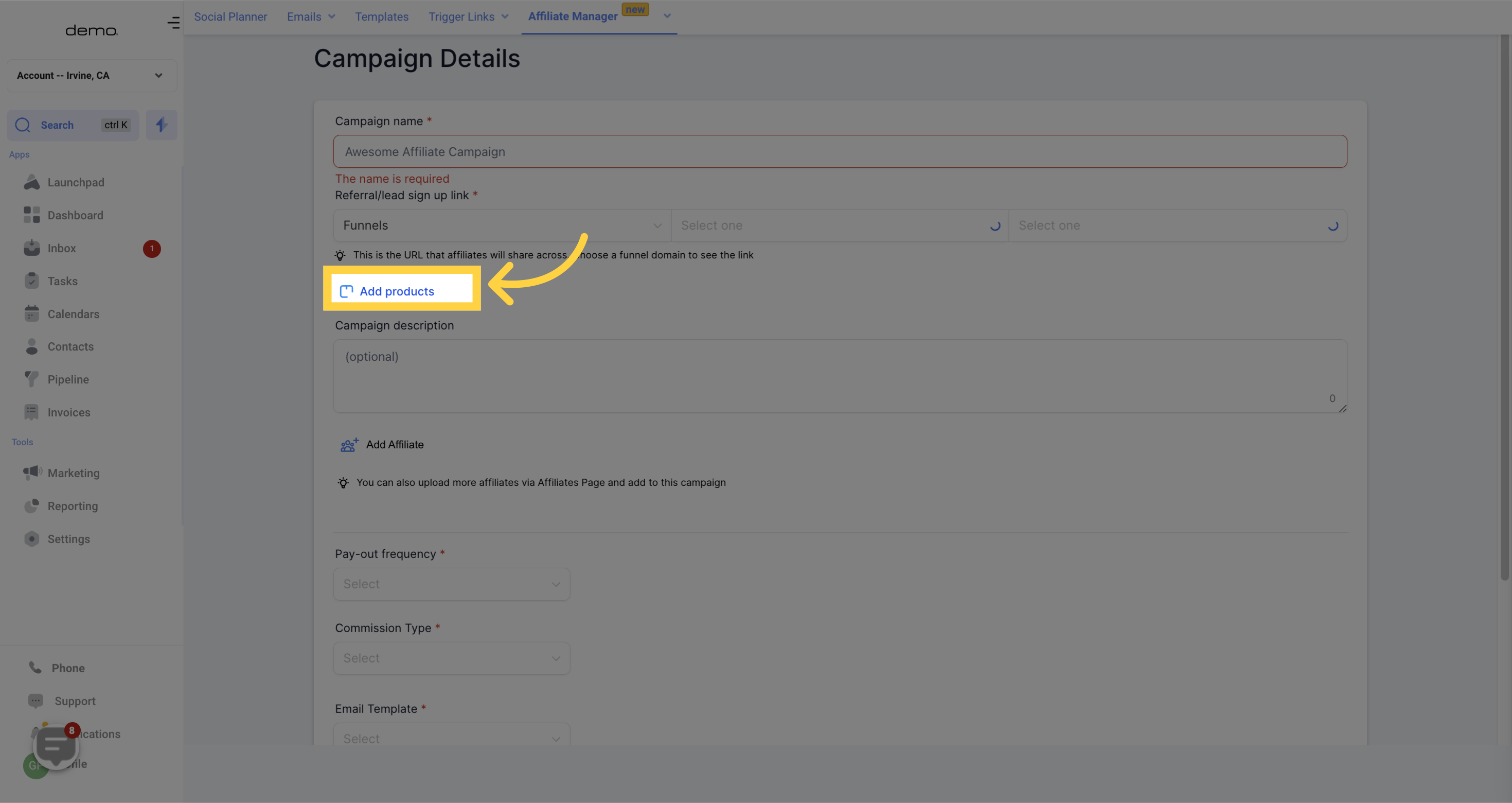Open the chat widget bubble
The height and width of the screenshot is (803, 1512).
click(x=56, y=746)
